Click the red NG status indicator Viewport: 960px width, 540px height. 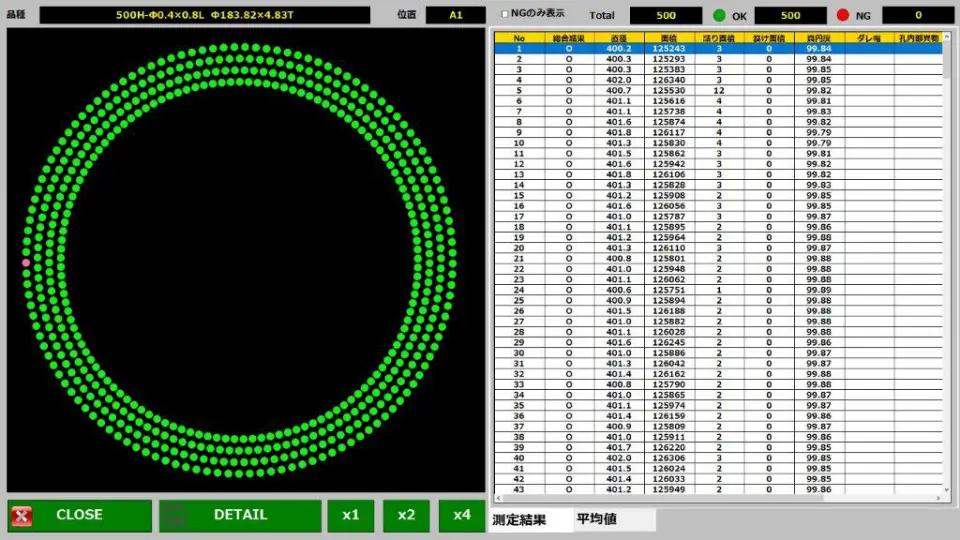click(x=843, y=15)
